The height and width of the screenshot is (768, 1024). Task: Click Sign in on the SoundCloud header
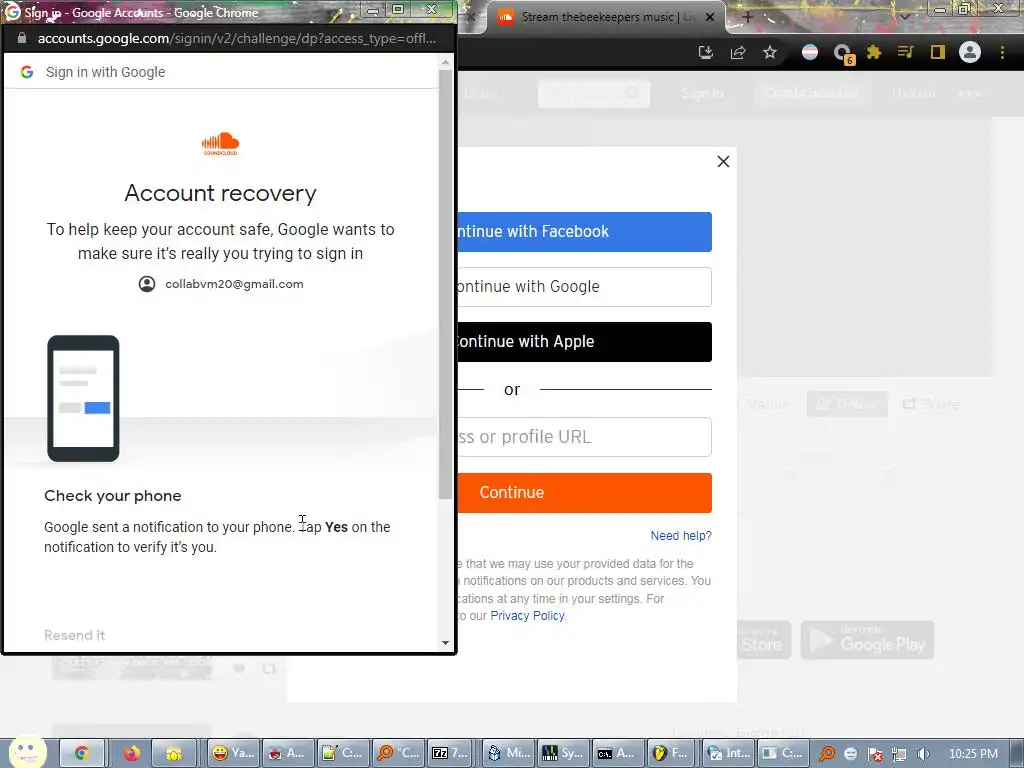702,93
